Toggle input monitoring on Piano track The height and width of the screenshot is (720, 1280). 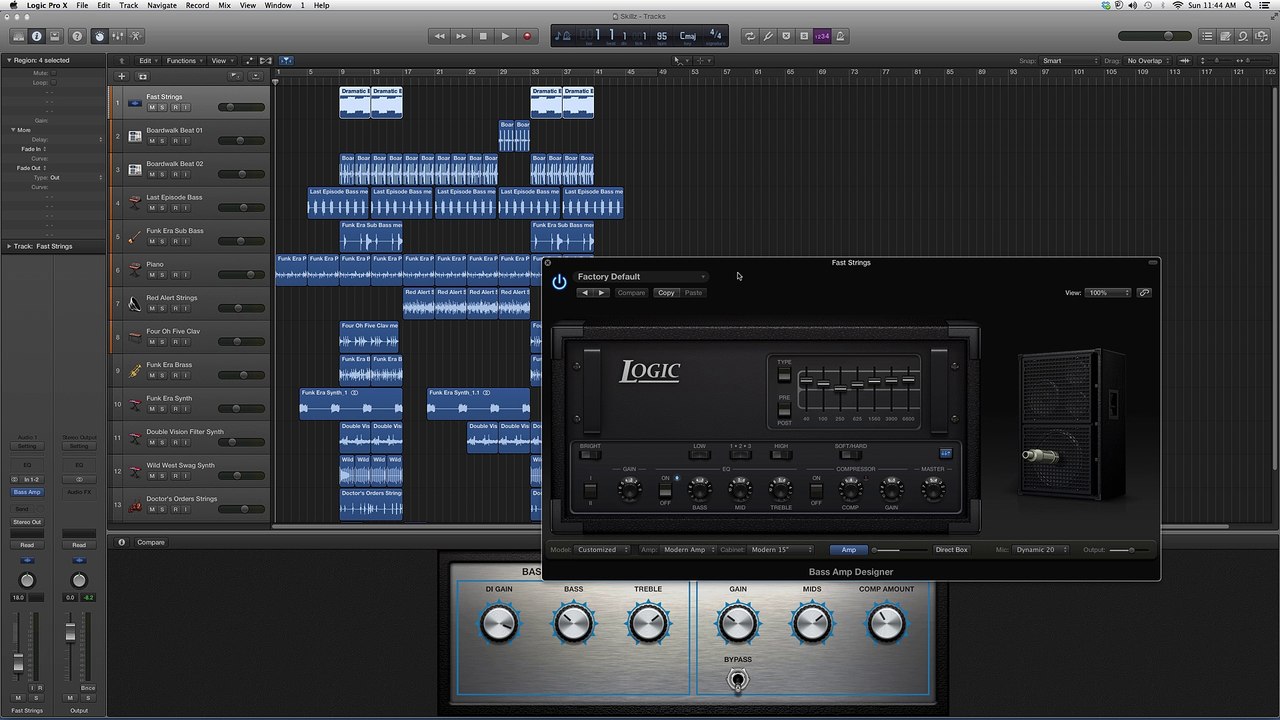pyautogui.click(x=185, y=275)
